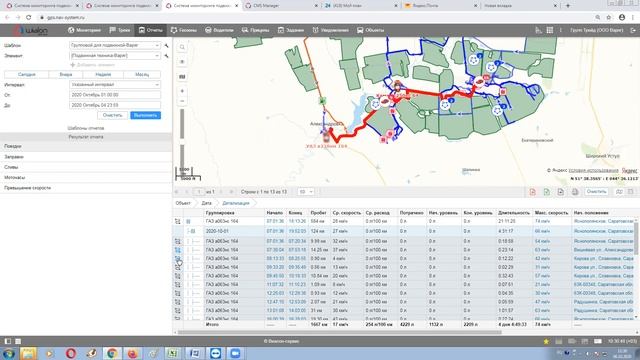Export report to PDF icon
The width and height of the screenshot is (640, 360).
(533, 192)
